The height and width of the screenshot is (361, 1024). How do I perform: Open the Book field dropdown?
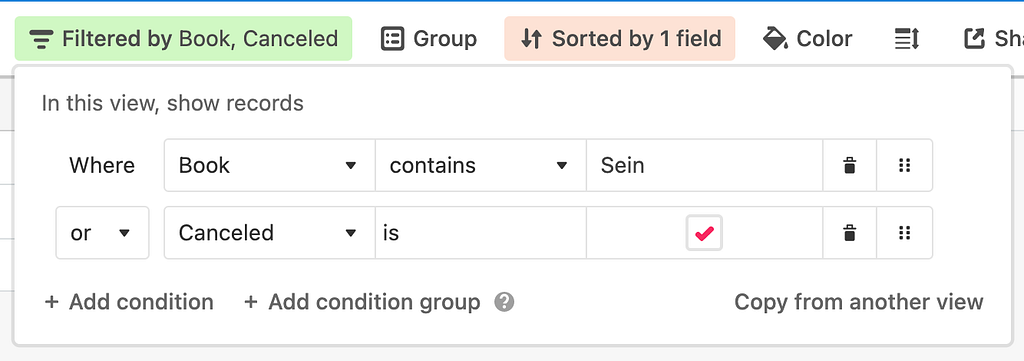tap(270, 166)
